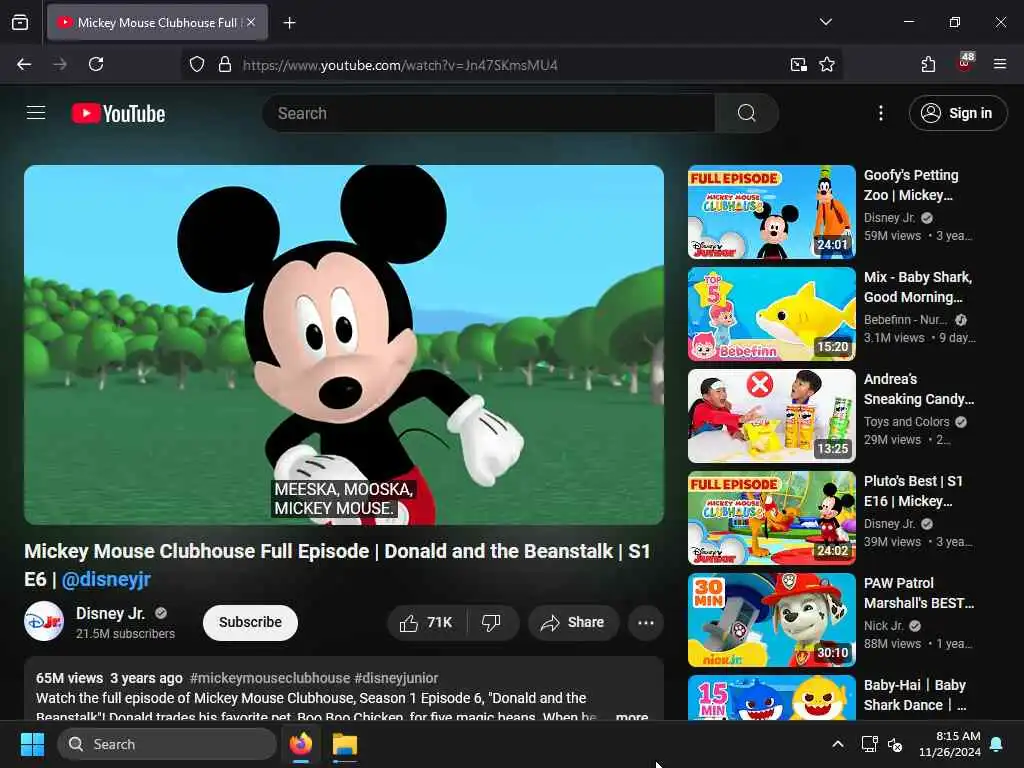Click the muted volume tray icon
This screenshot has height=768, width=1024.
tap(895, 744)
